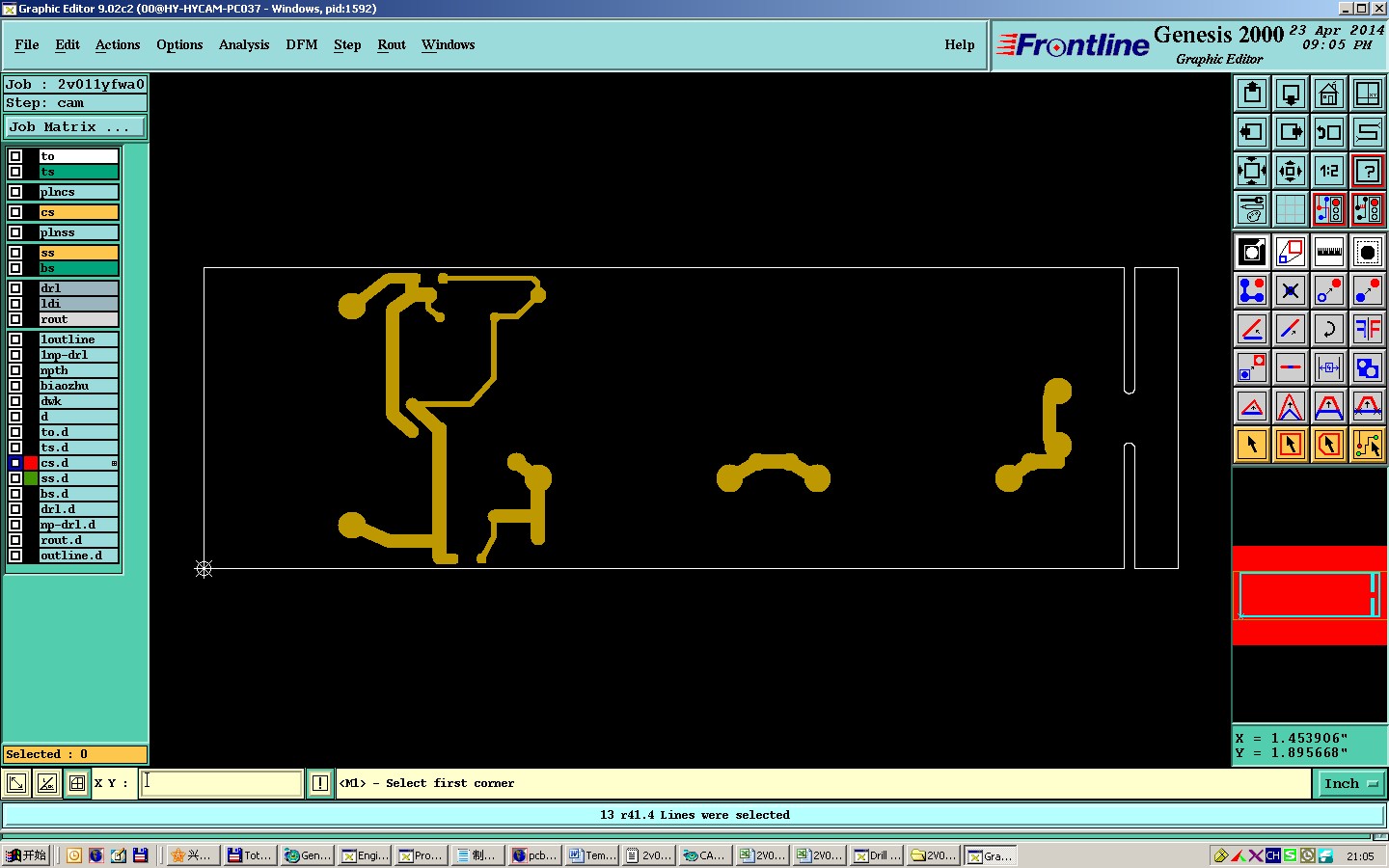1389x868 pixels.
Task: Click the taskbar start button
Action: pyautogui.click(x=27, y=855)
